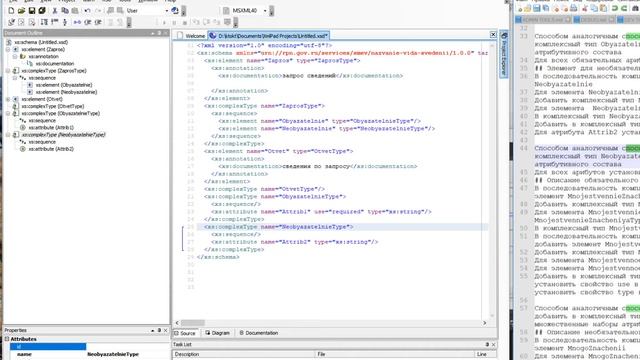Open the User dropdown in toolbar
Image resolution: width=640 pixels, height=360 pixels.
[x=166, y=11]
